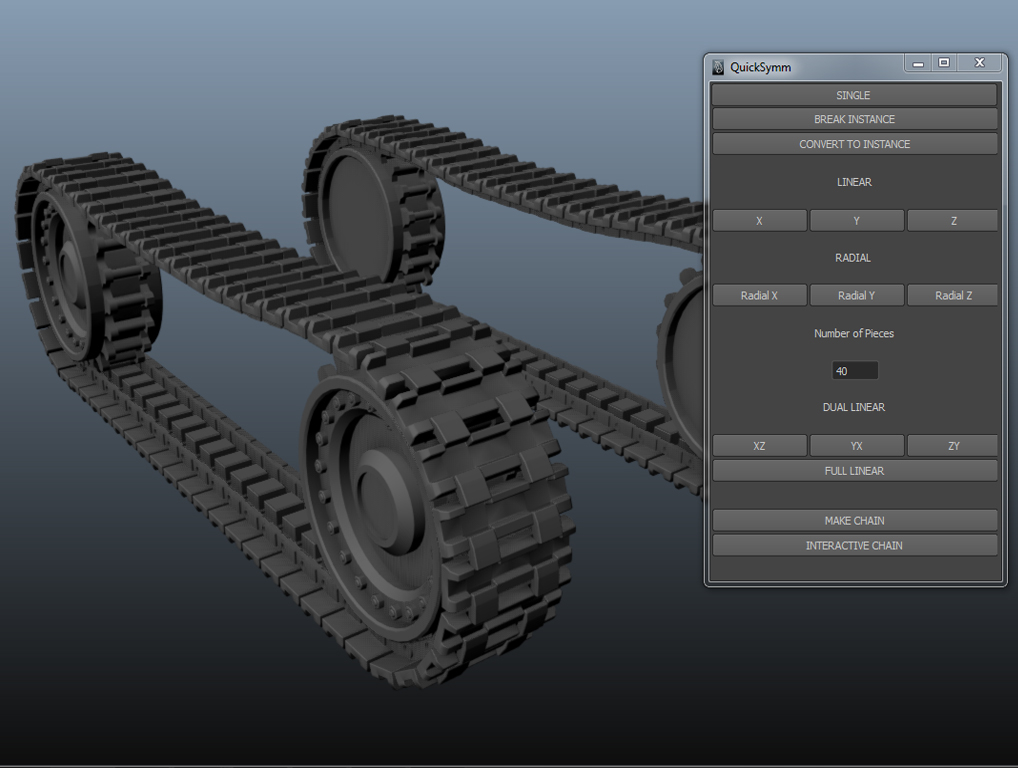Select the ZY dual linear option
Viewport: 1018px width, 768px height.
point(951,444)
